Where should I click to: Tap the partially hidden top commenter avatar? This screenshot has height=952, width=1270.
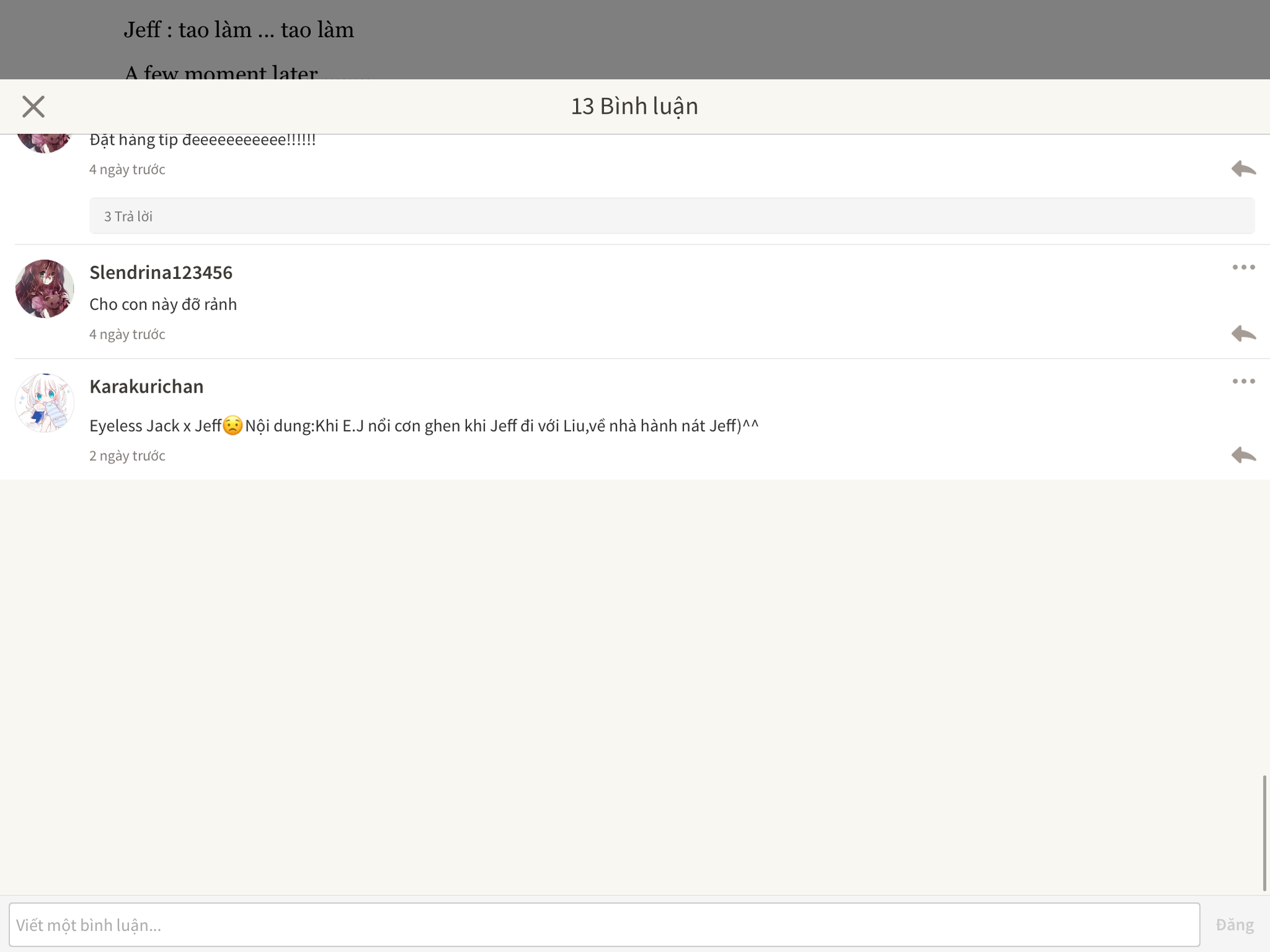coord(44,143)
